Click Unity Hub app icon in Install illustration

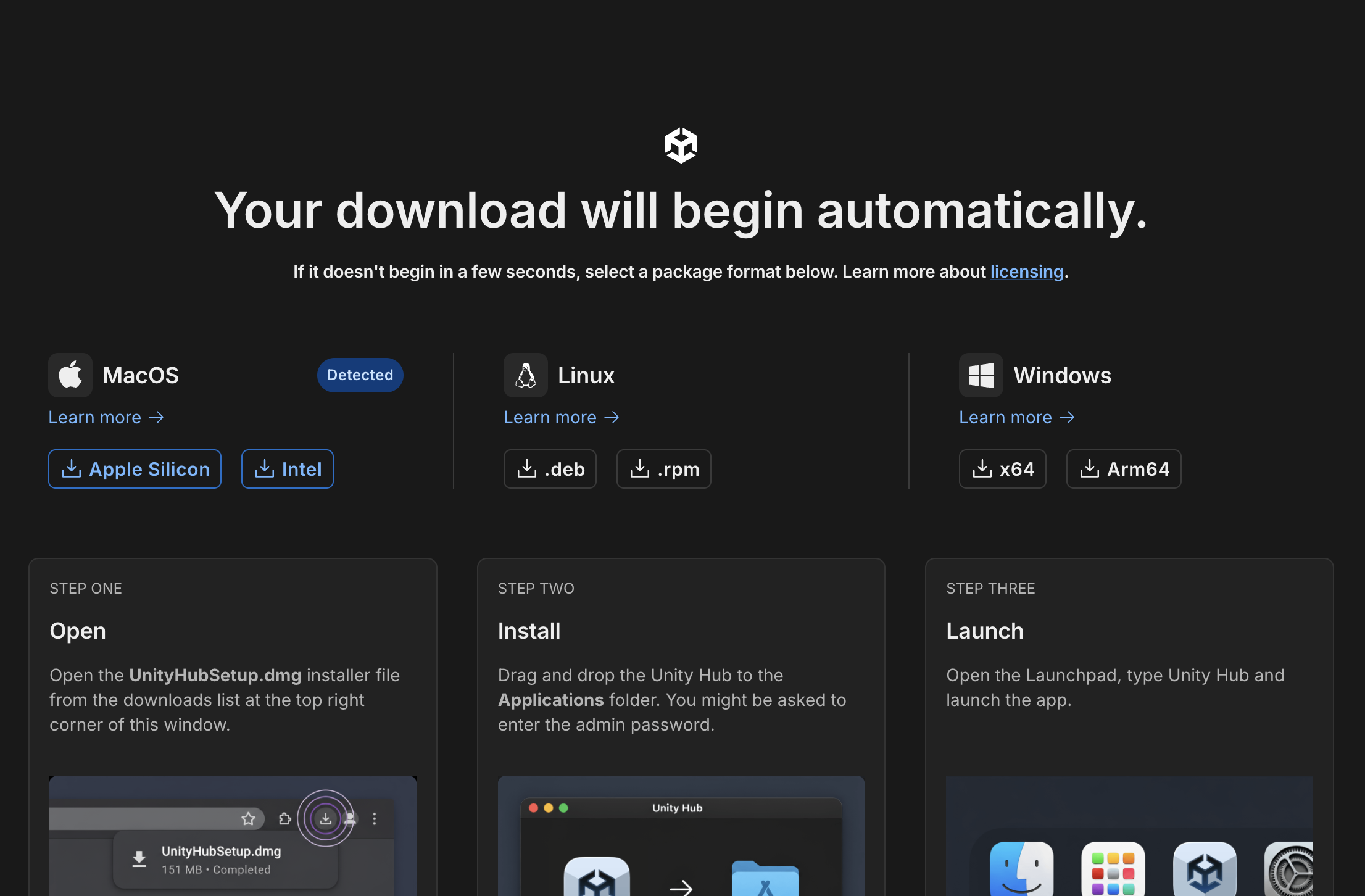(x=597, y=876)
